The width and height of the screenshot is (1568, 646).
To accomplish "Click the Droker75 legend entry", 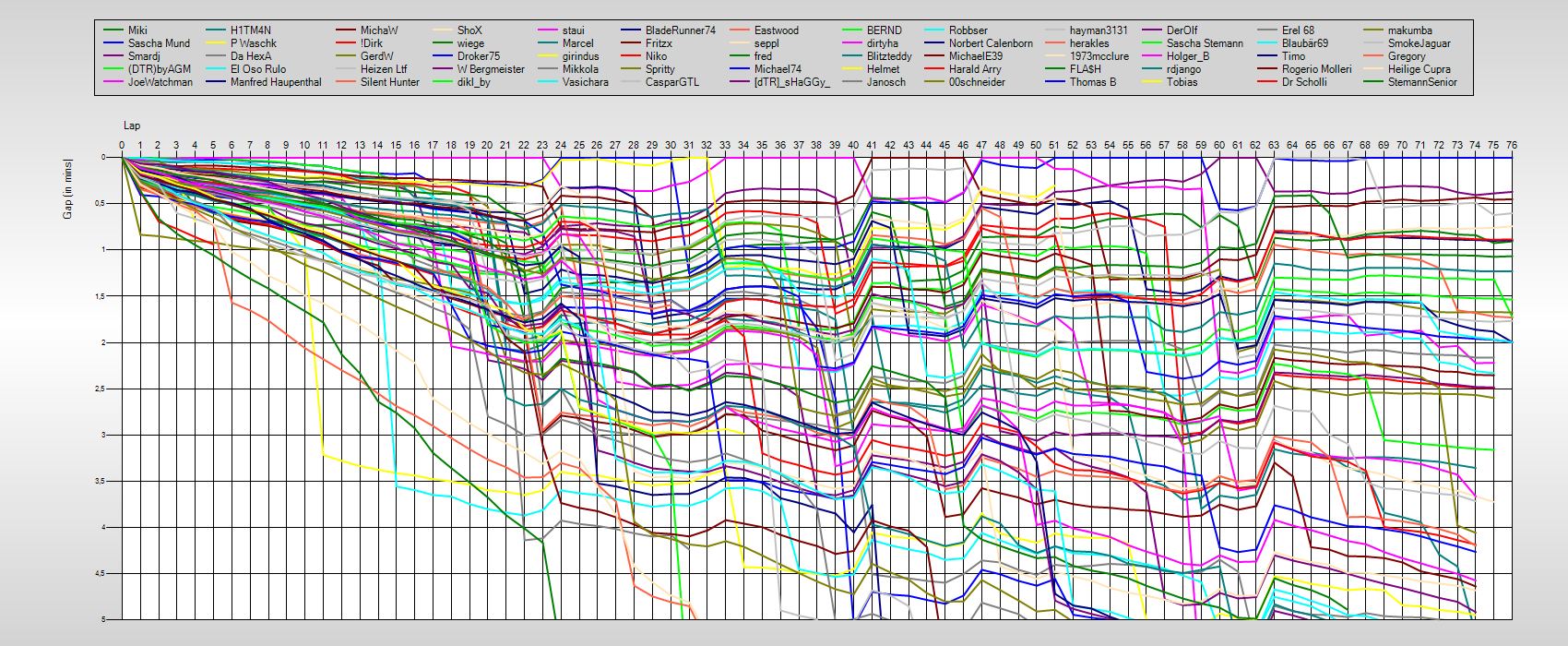I will tap(479, 56).
